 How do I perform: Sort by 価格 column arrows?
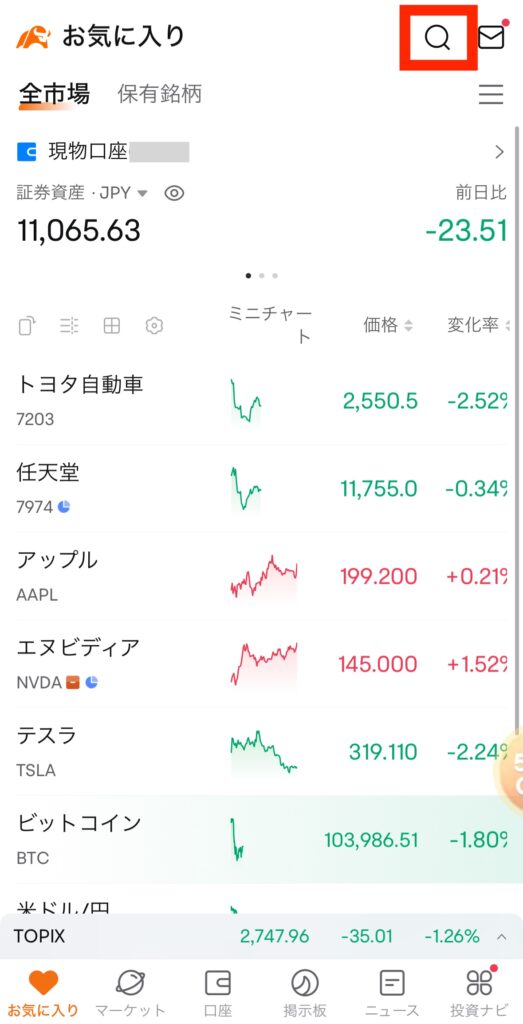409,325
